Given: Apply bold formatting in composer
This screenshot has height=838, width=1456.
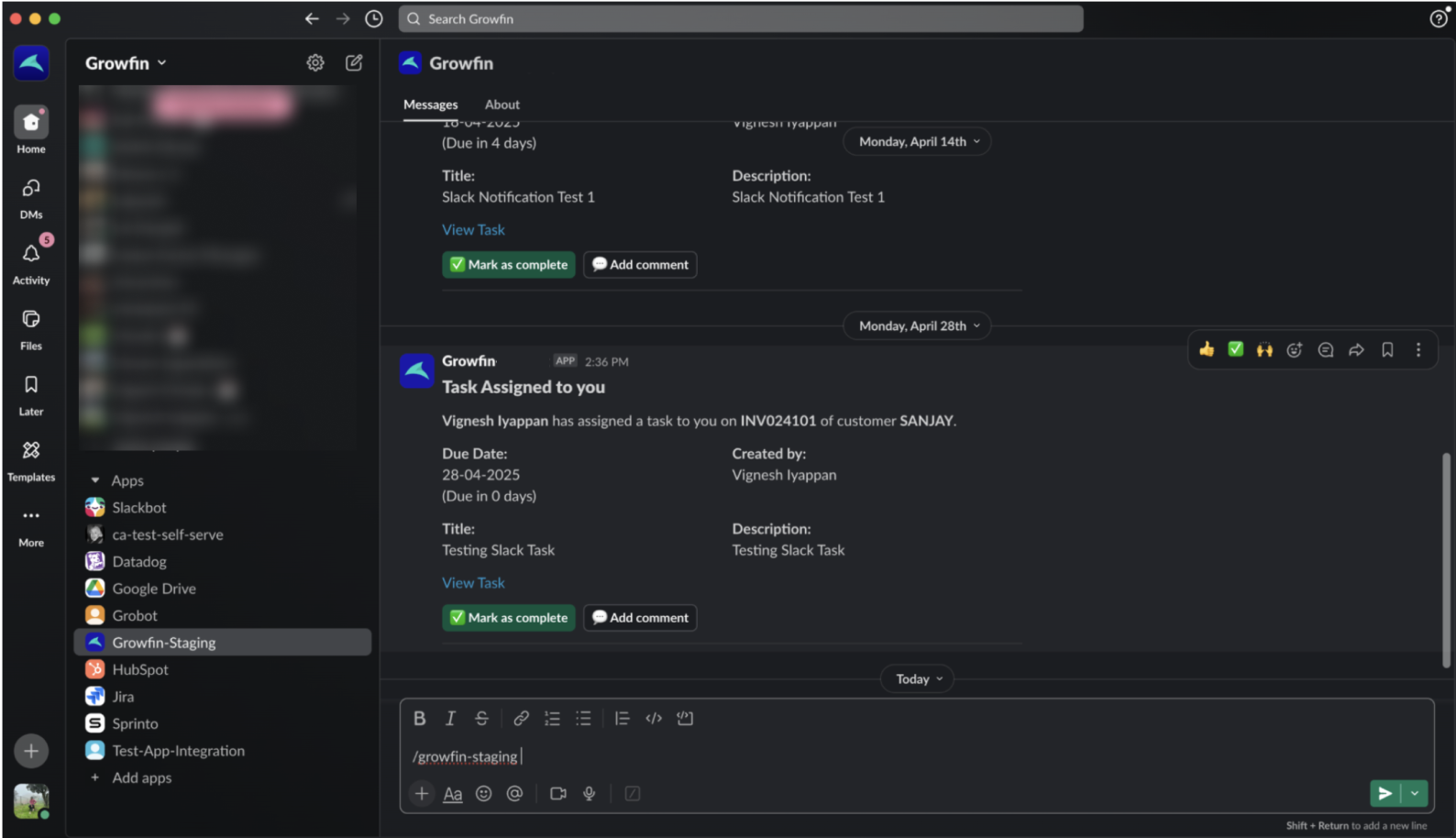Looking at the screenshot, I should tap(419, 718).
